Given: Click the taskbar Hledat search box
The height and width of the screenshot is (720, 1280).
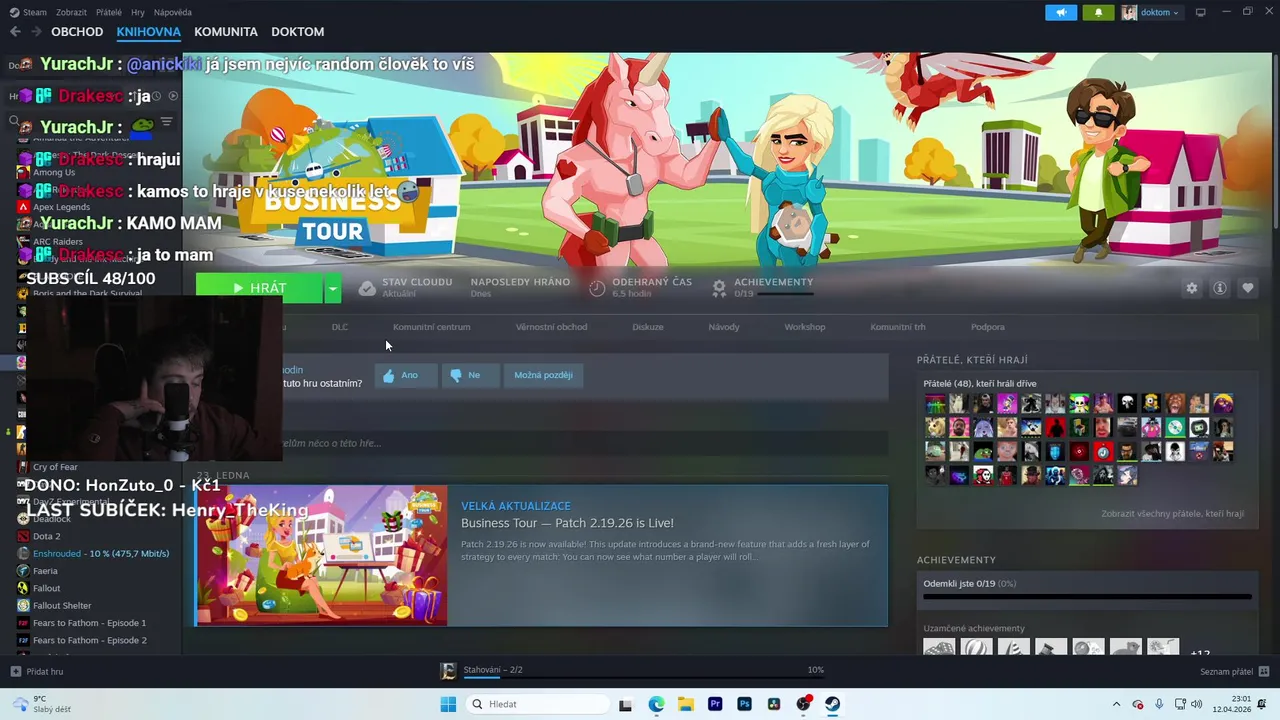Looking at the screenshot, I should 538,704.
